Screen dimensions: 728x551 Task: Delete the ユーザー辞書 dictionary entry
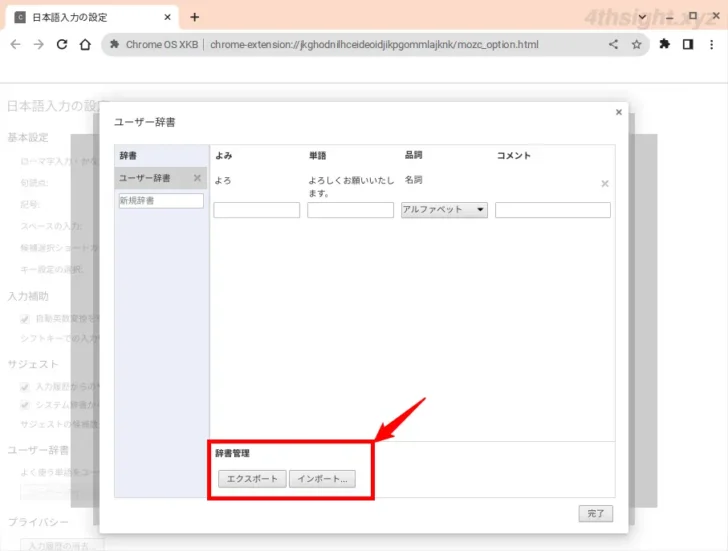197,178
